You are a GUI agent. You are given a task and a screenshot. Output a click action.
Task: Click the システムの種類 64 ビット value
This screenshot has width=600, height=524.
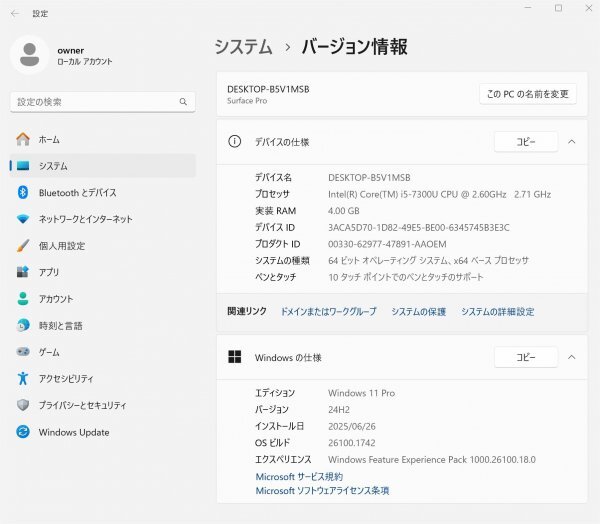click(x=428, y=260)
